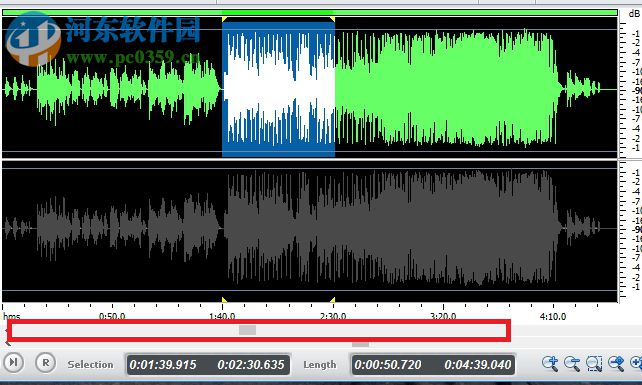Viewport: 642px width, 385px height.
Task: Click inside the blue selected waveform region
Action: coord(278,89)
